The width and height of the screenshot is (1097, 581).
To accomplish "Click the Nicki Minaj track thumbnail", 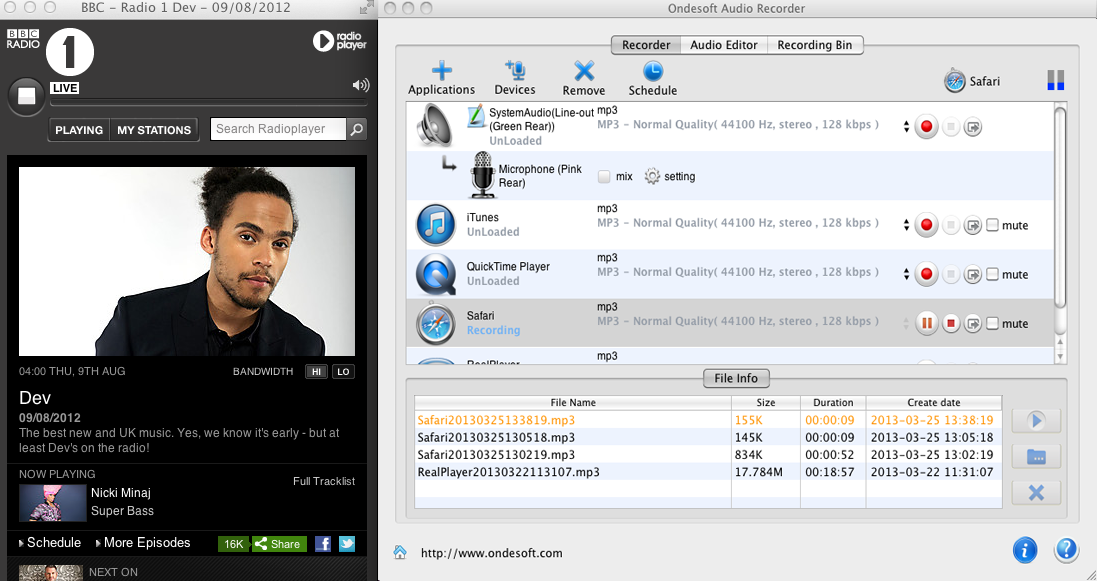I will [x=52, y=503].
